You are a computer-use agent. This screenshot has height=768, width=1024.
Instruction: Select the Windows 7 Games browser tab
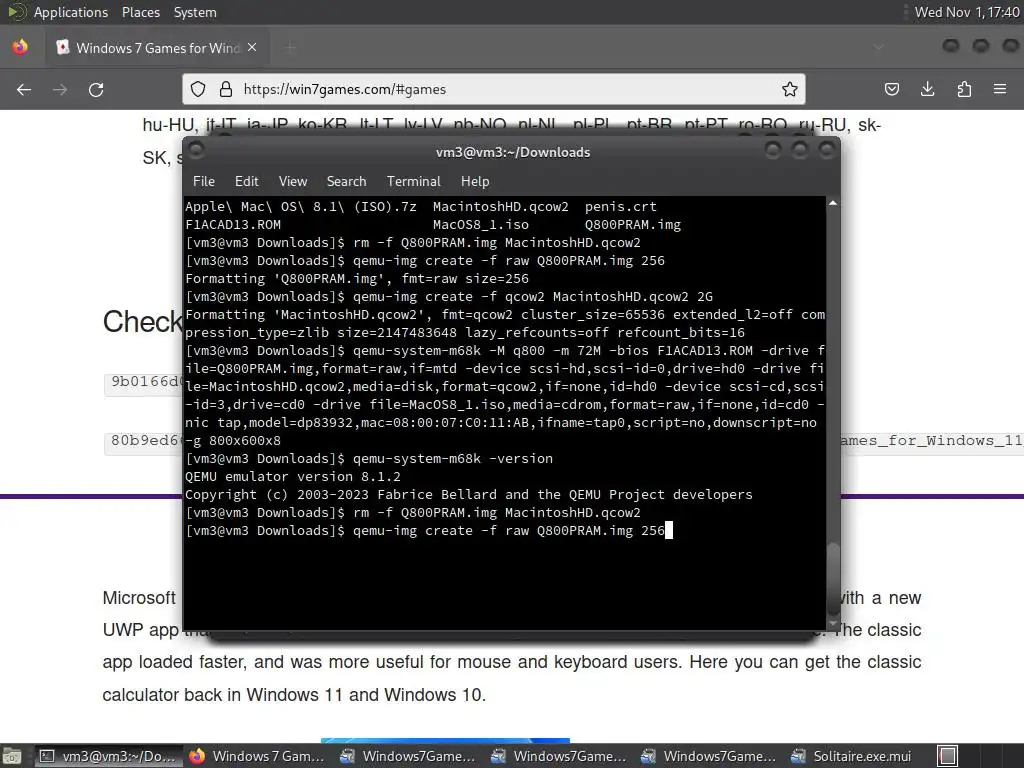157,48
